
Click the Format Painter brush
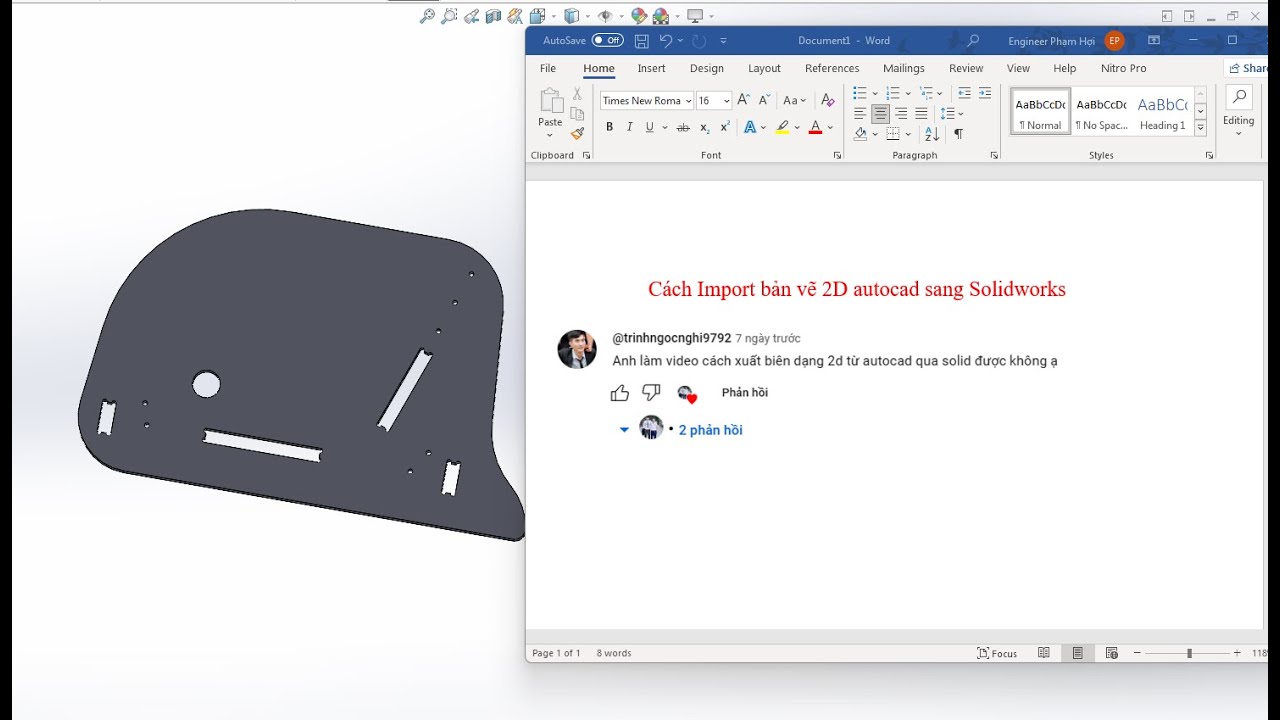[x=577, y=133]
